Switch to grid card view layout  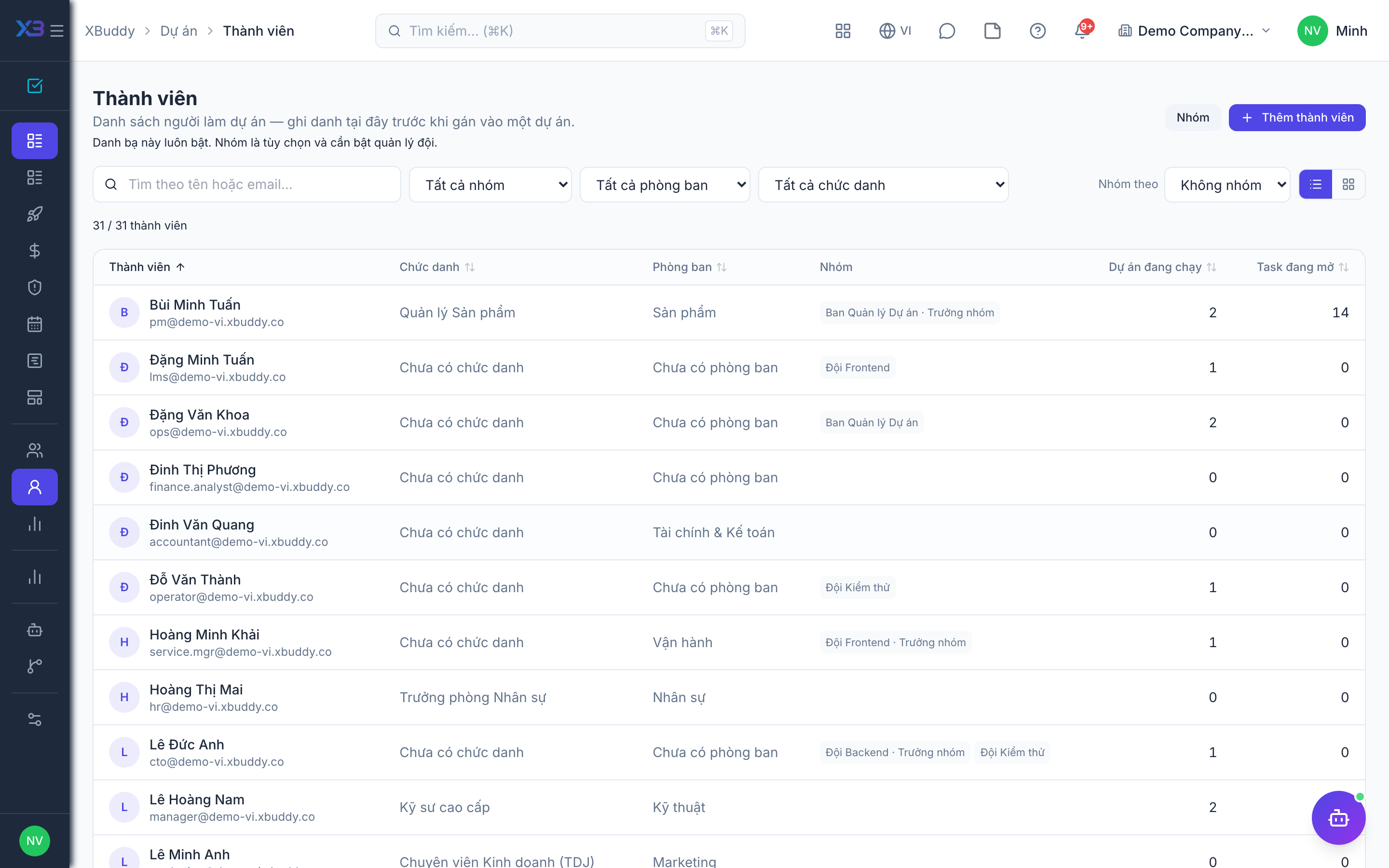coord(1348,184)
